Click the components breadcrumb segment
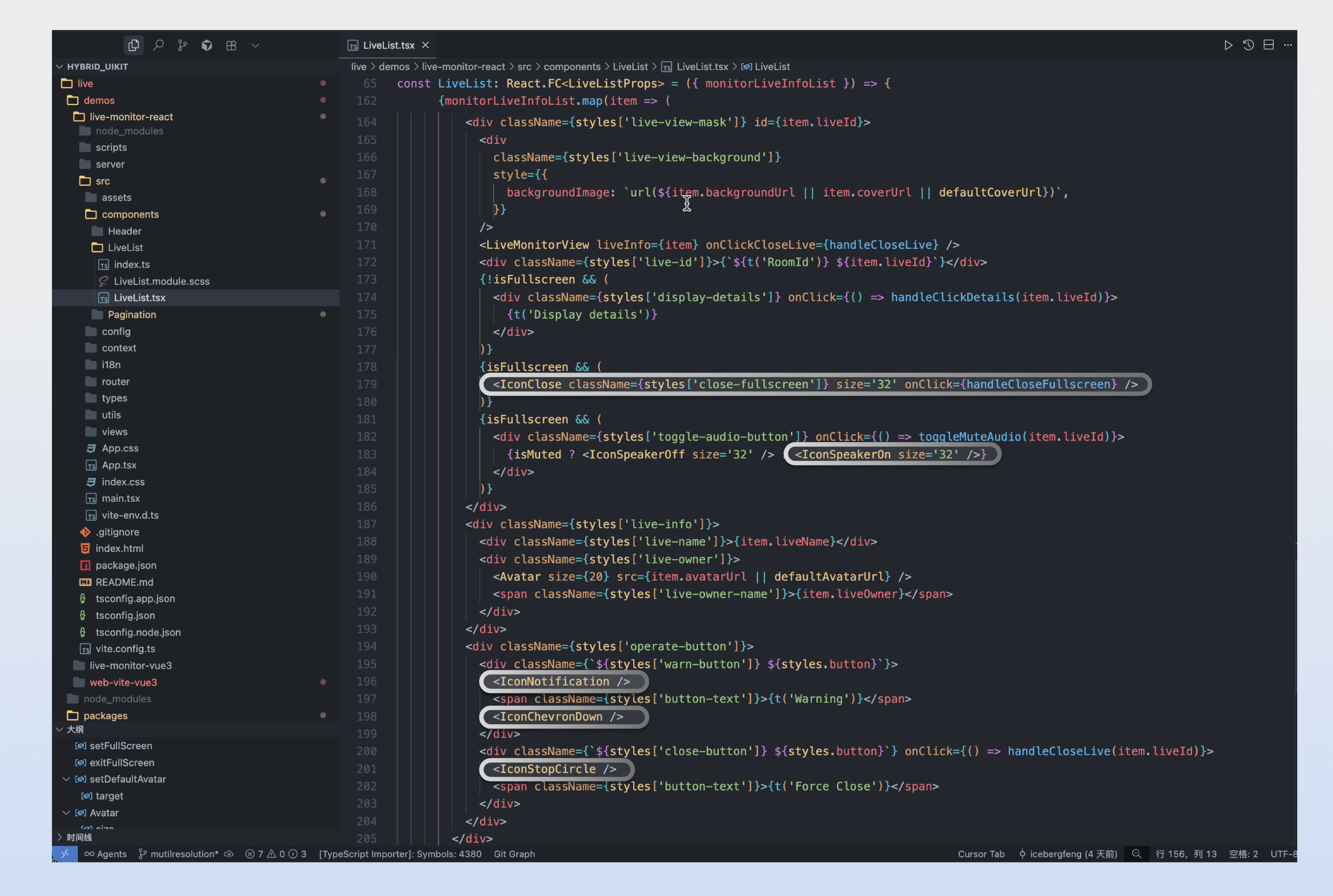This screenshot has width=1333, height=896. tap(571, 67)
